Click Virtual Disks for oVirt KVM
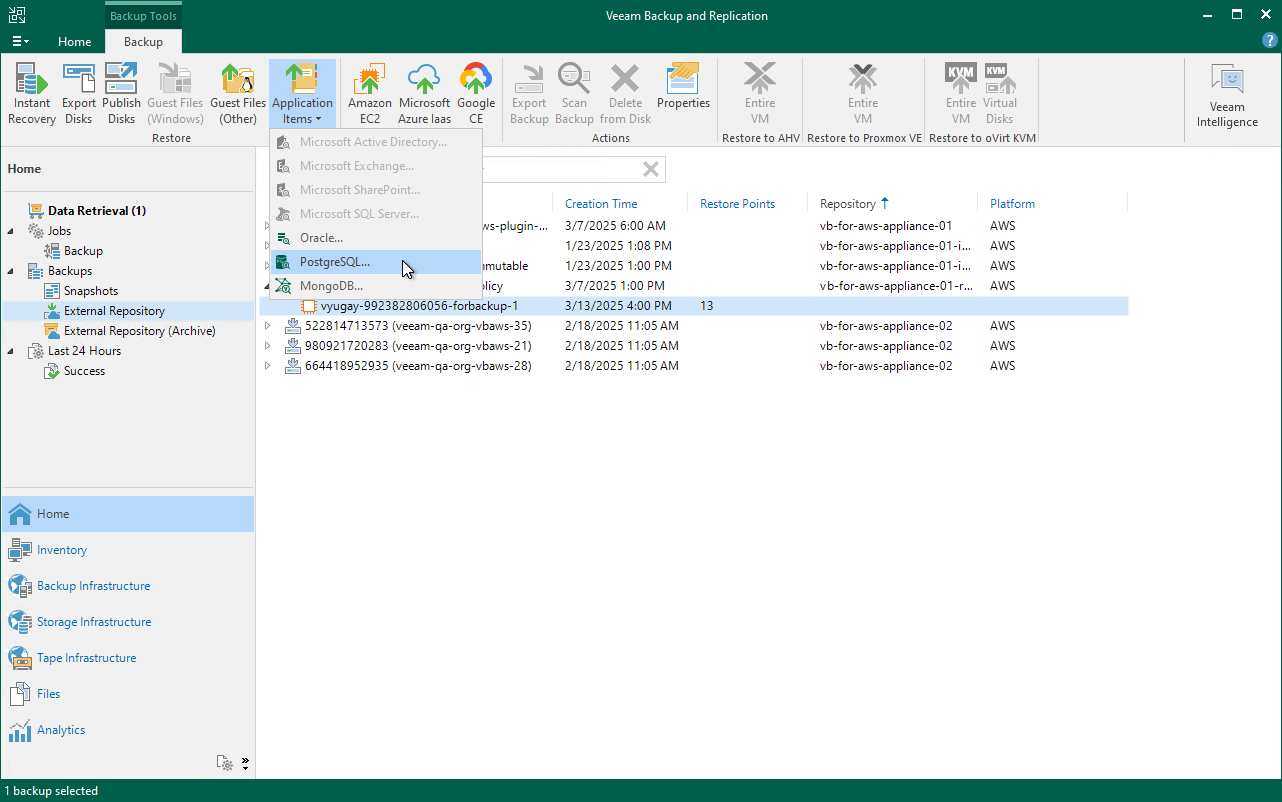Viewport: 1282px width, 802px height. coord(1000,94)
